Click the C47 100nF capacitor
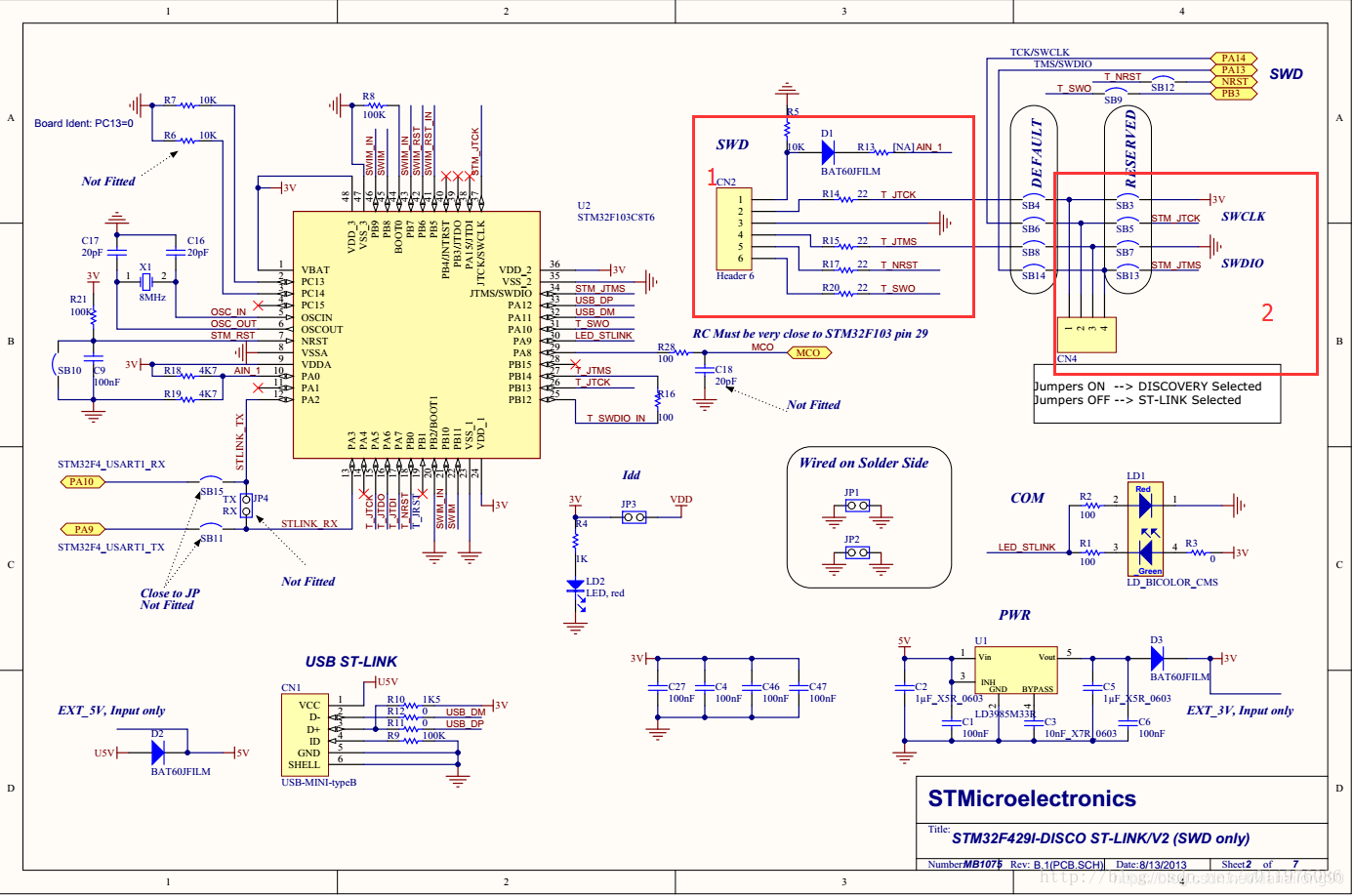This screenshot has height=896, width=1353. coord(799,688)
